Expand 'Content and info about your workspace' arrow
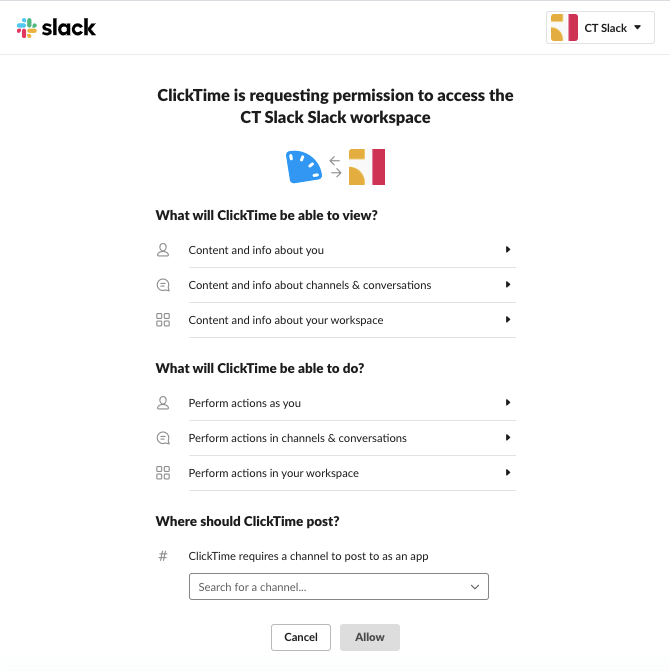 click(x=508, y=320)
